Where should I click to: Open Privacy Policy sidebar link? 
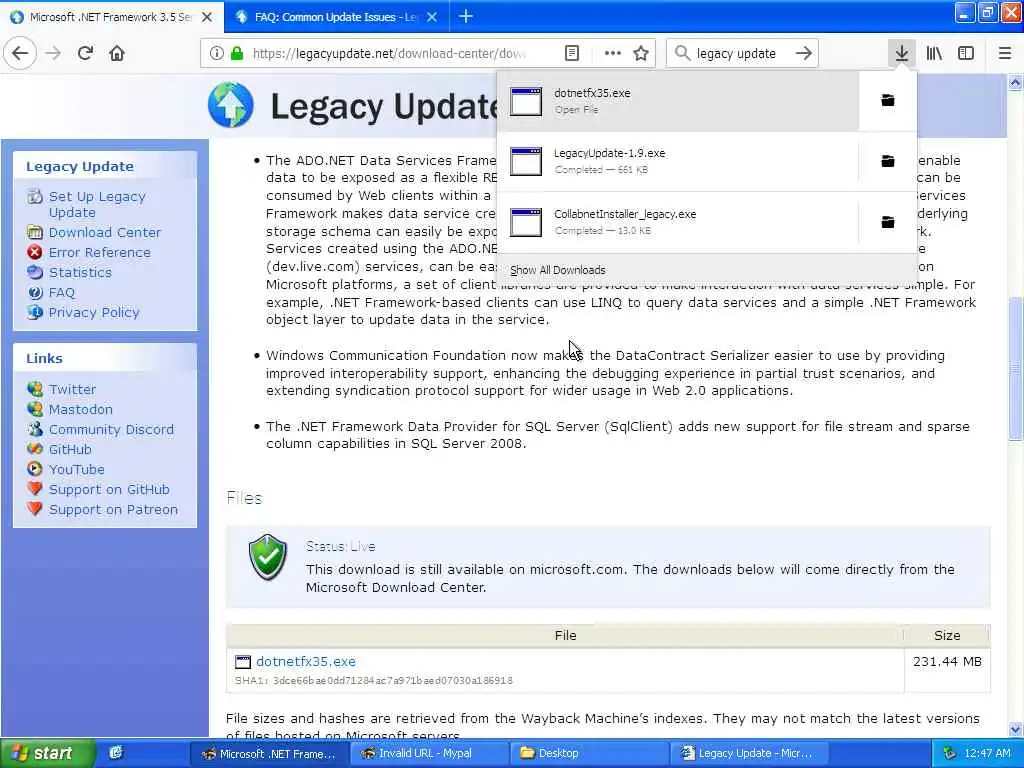point(93,312)
